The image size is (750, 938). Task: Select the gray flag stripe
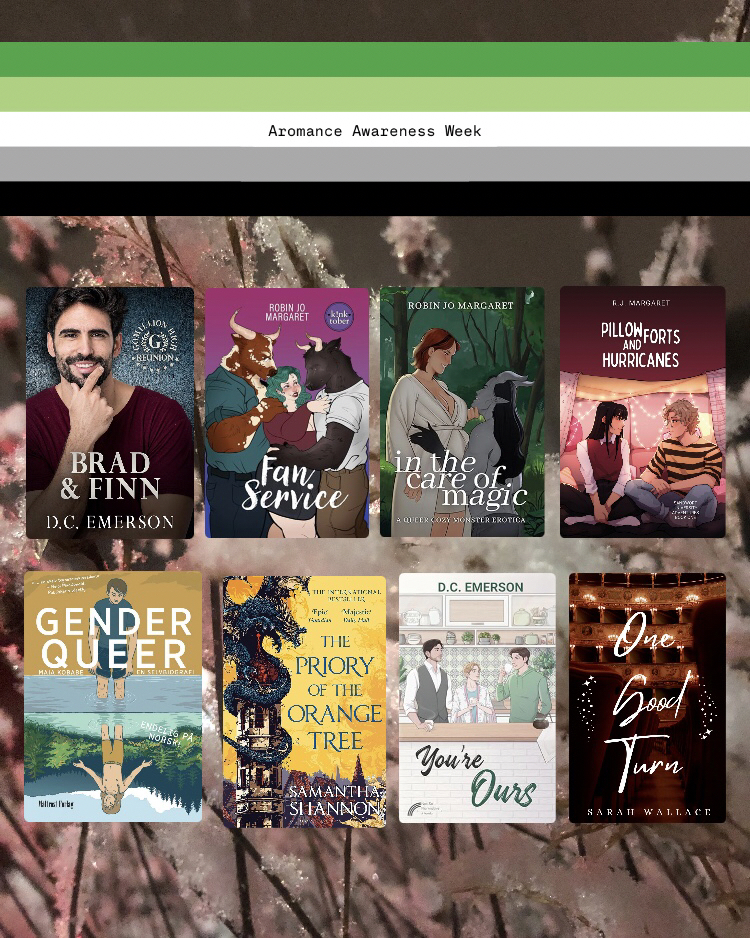pyautogui.click(x=375, y=163)
